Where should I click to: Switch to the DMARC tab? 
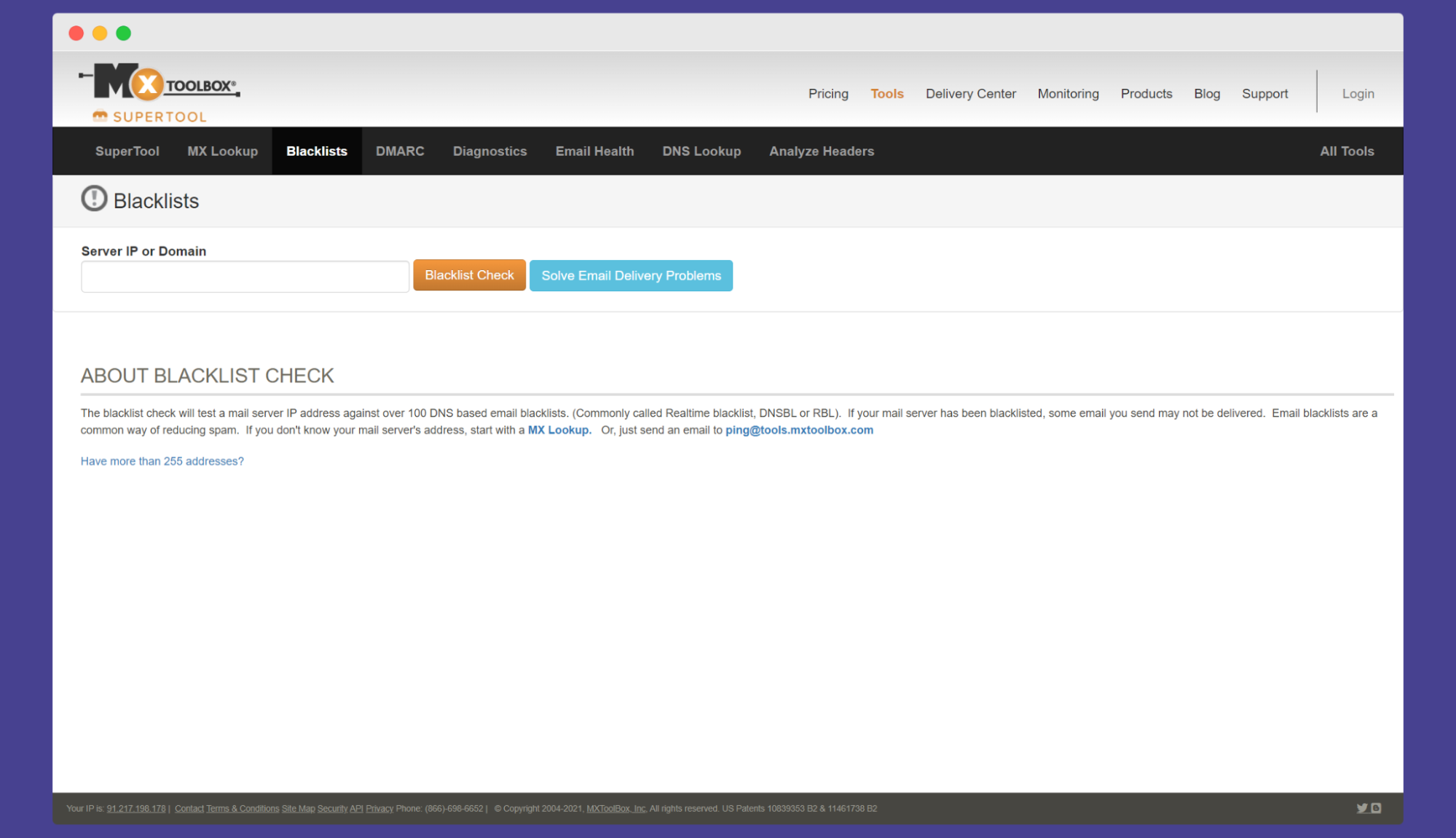click(x=399, y=151)
